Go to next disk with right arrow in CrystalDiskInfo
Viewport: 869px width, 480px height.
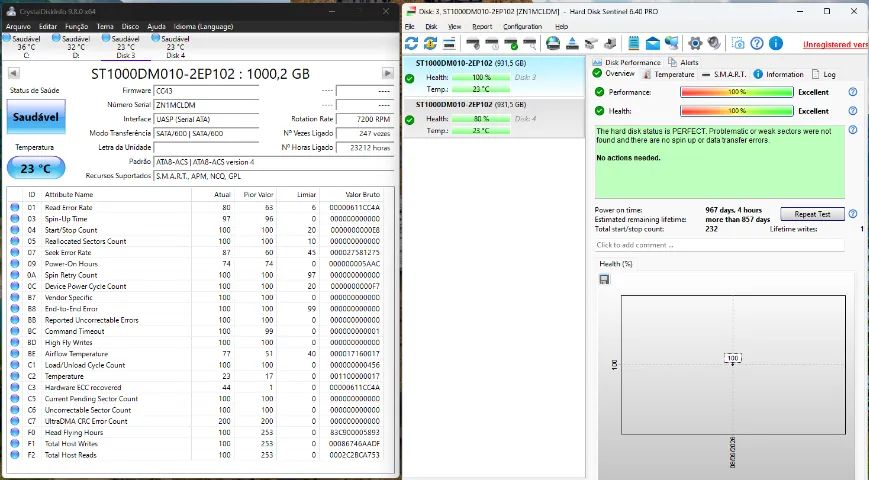pos(388,73)
